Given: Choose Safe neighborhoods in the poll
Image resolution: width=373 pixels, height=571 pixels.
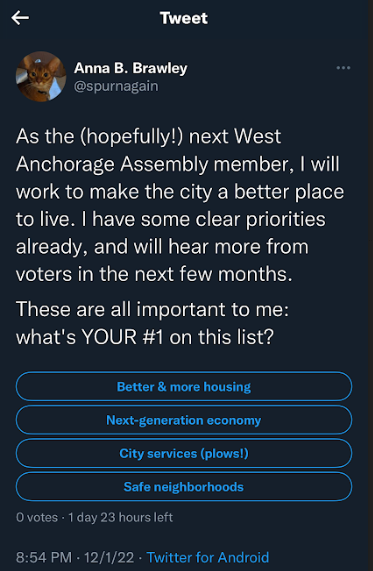Looking at the screenshot, I should coord(184,487).
